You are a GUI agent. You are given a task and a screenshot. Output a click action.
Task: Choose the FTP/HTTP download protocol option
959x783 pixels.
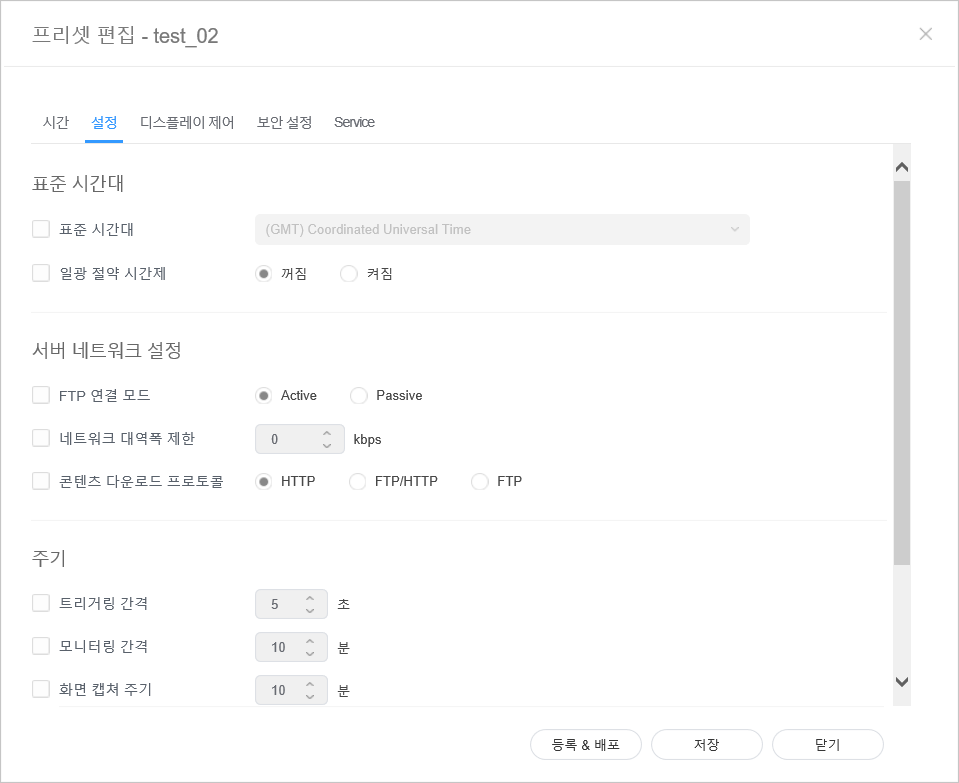click(357, 482)
